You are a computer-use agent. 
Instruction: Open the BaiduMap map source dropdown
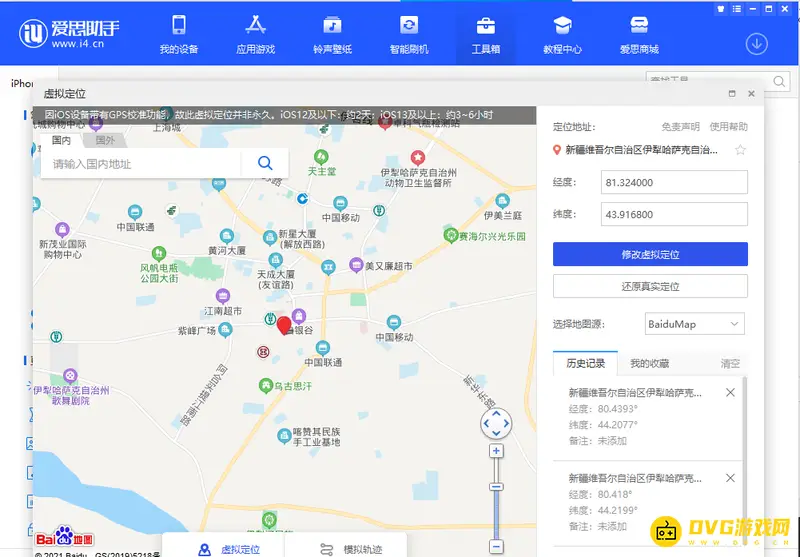[x=694, y=324]
